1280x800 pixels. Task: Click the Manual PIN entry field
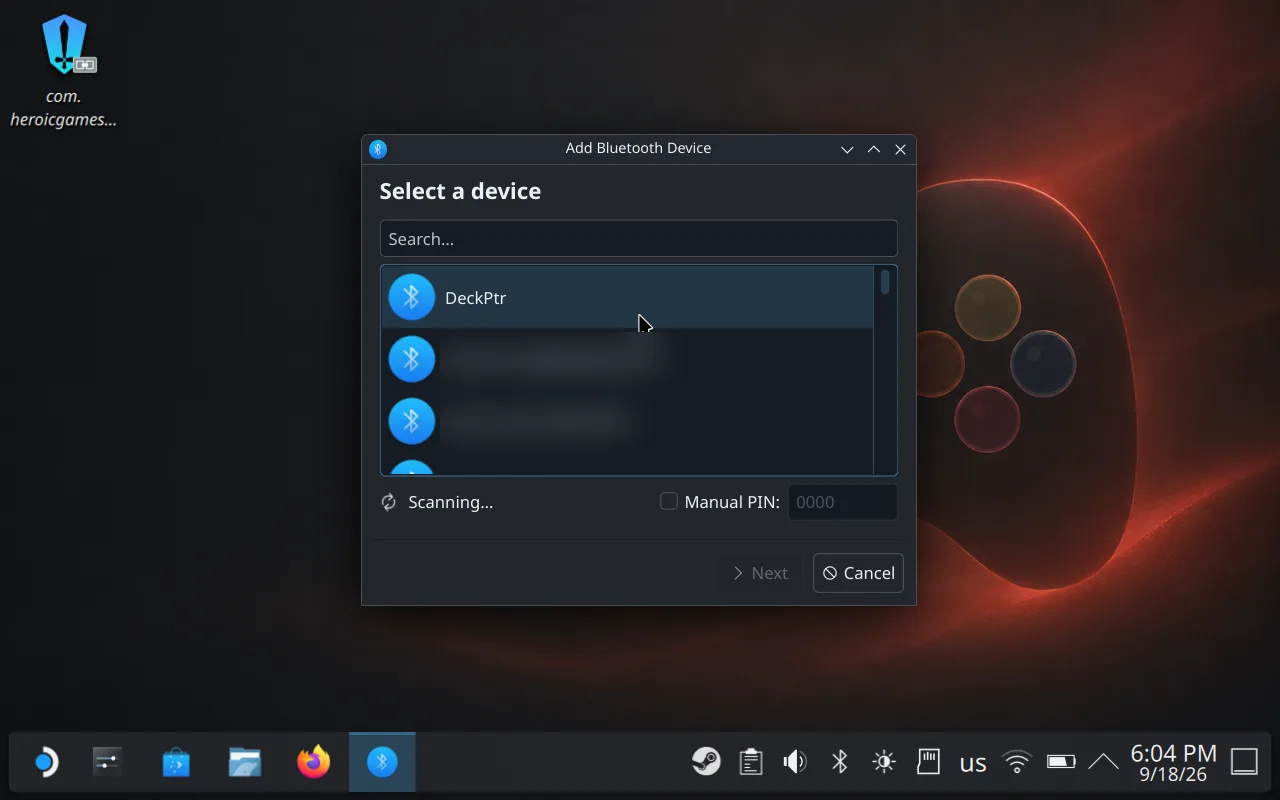coord(842,502)
